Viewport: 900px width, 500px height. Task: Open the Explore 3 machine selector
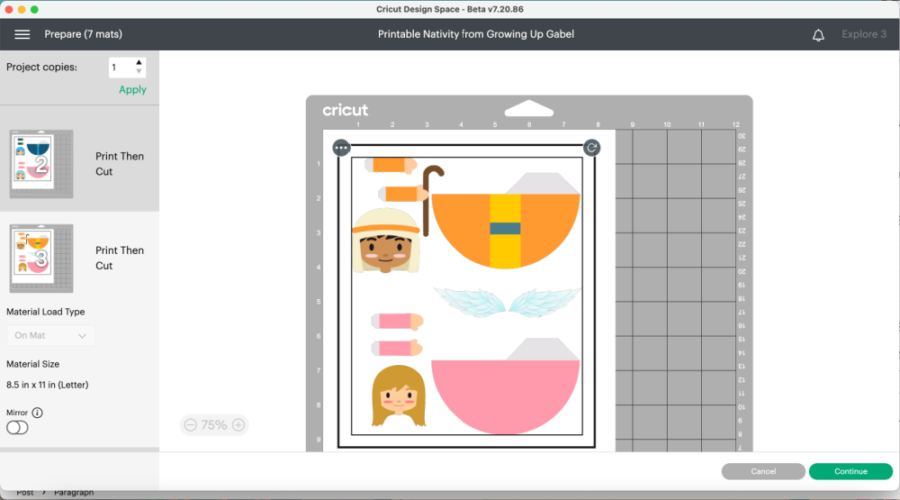click(863, 35)
